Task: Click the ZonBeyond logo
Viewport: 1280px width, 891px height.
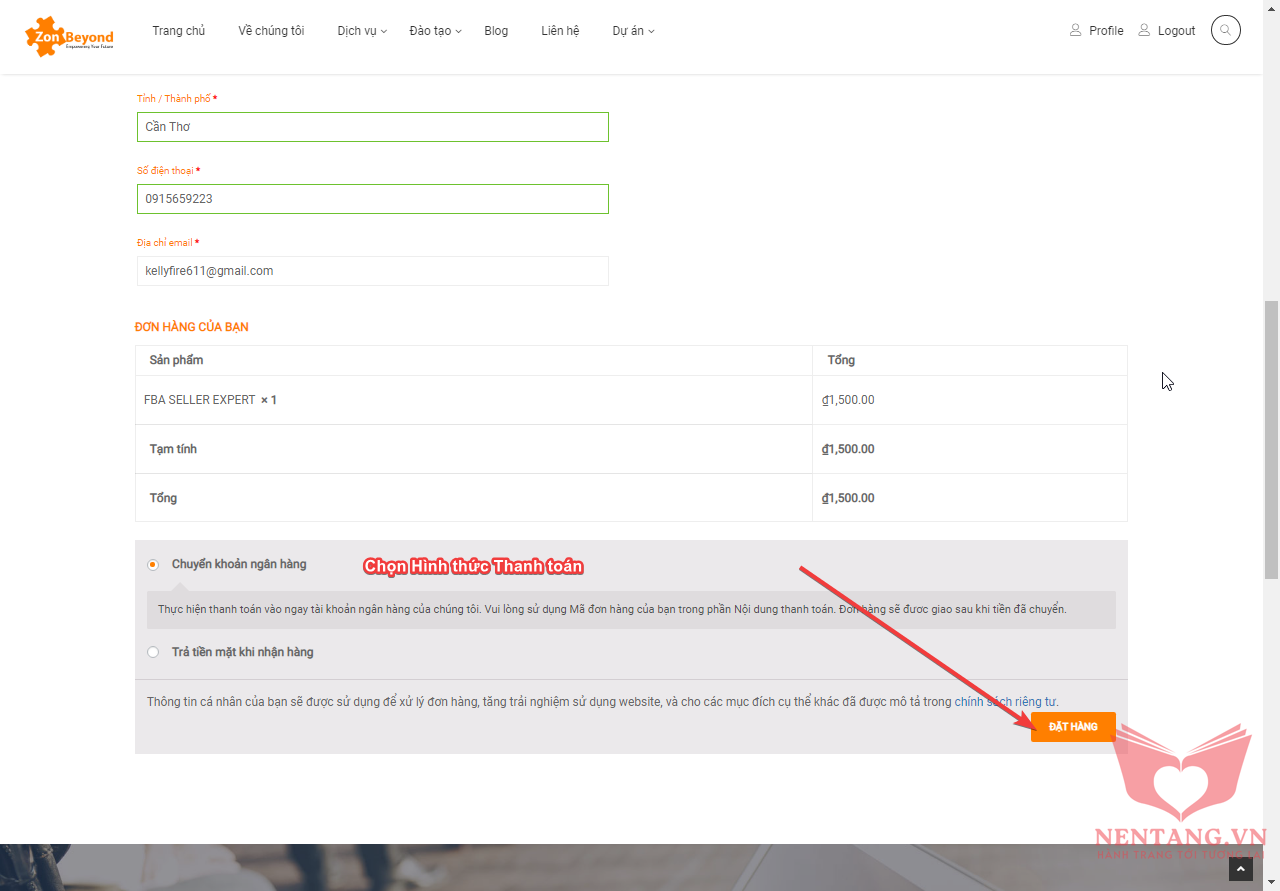Action: pos(69,36)
